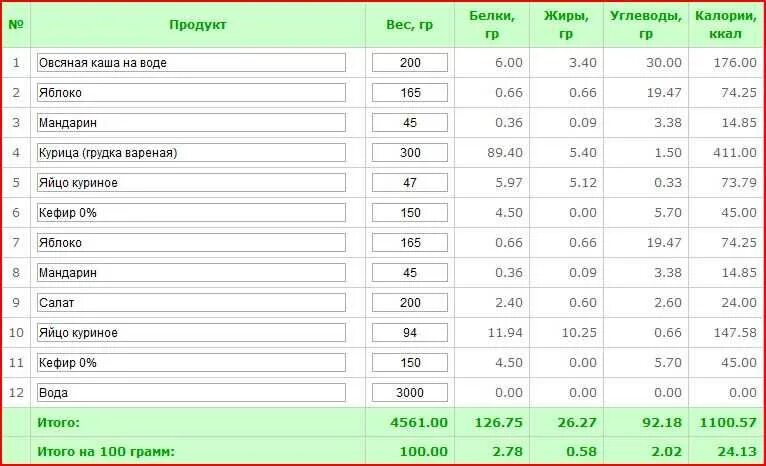Focus the 'Салат' product field

tap(191, 303)
